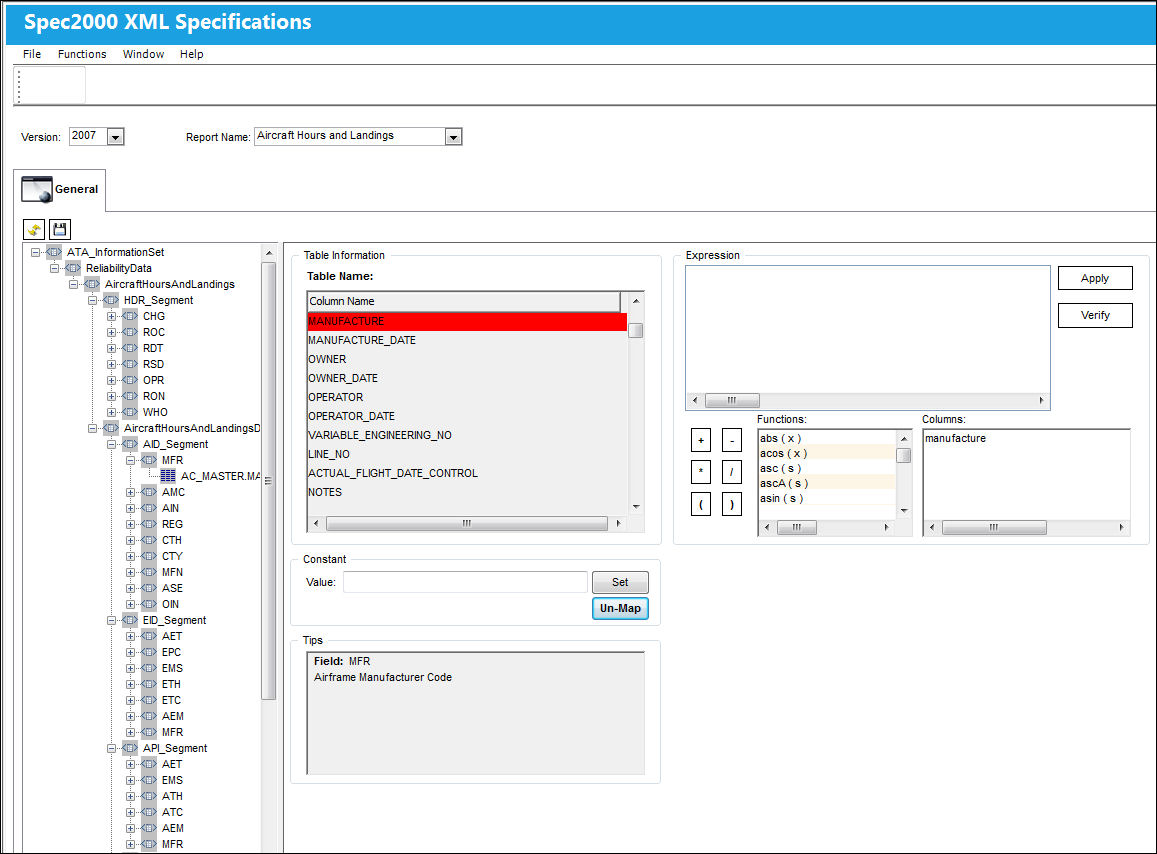This screenshot has width=1157, height=854.
Task: Select the AC_MASTER table icon under MFR
Action: (x=168, y=476)
